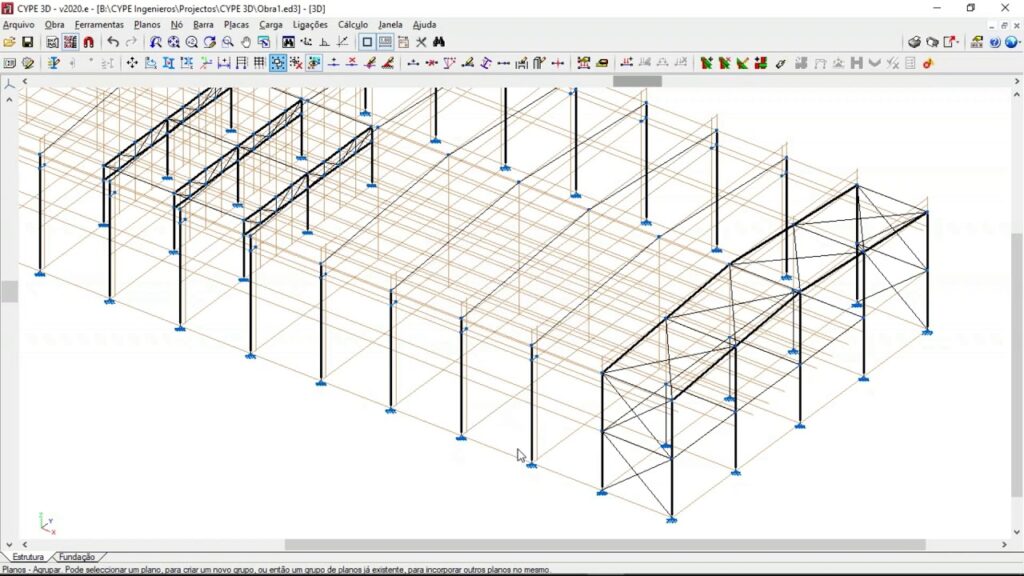Toggle the highlighted single-window view button
The height and width of the screenshot is (576, 1024).
coord(367,42)
